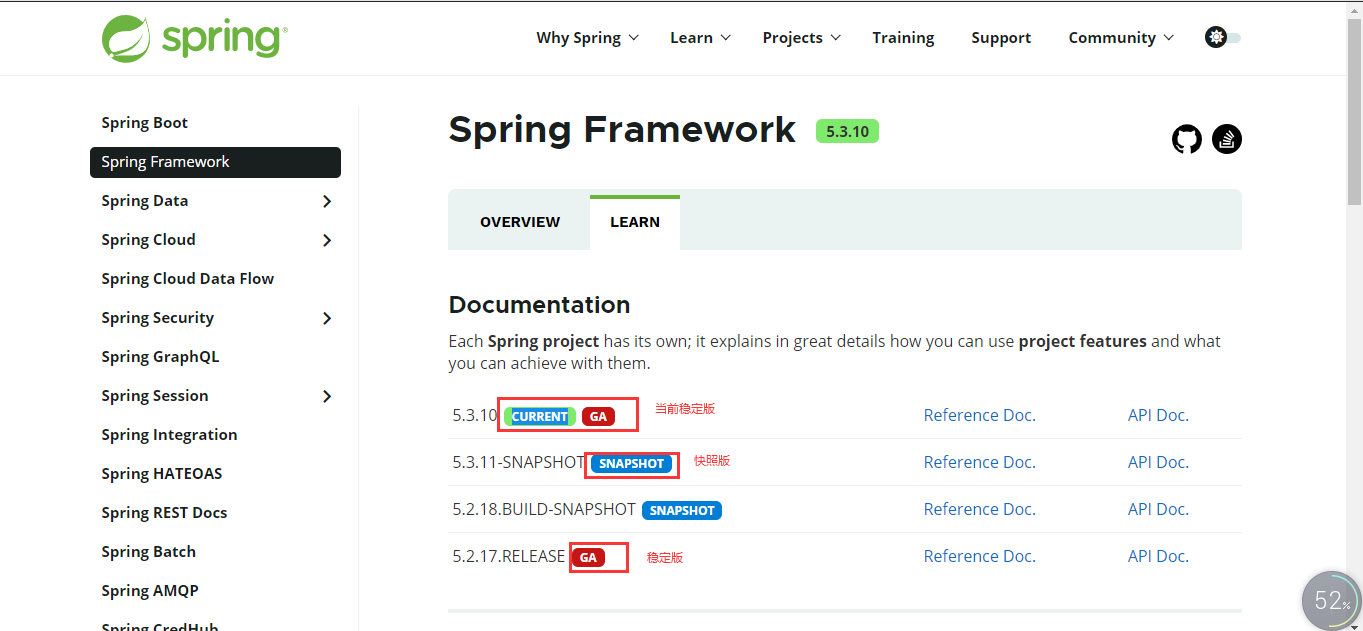This screenshot has height=631, width=1363.
Task: Expand the Spring Cloud chevron
Action: pos(327,240)
